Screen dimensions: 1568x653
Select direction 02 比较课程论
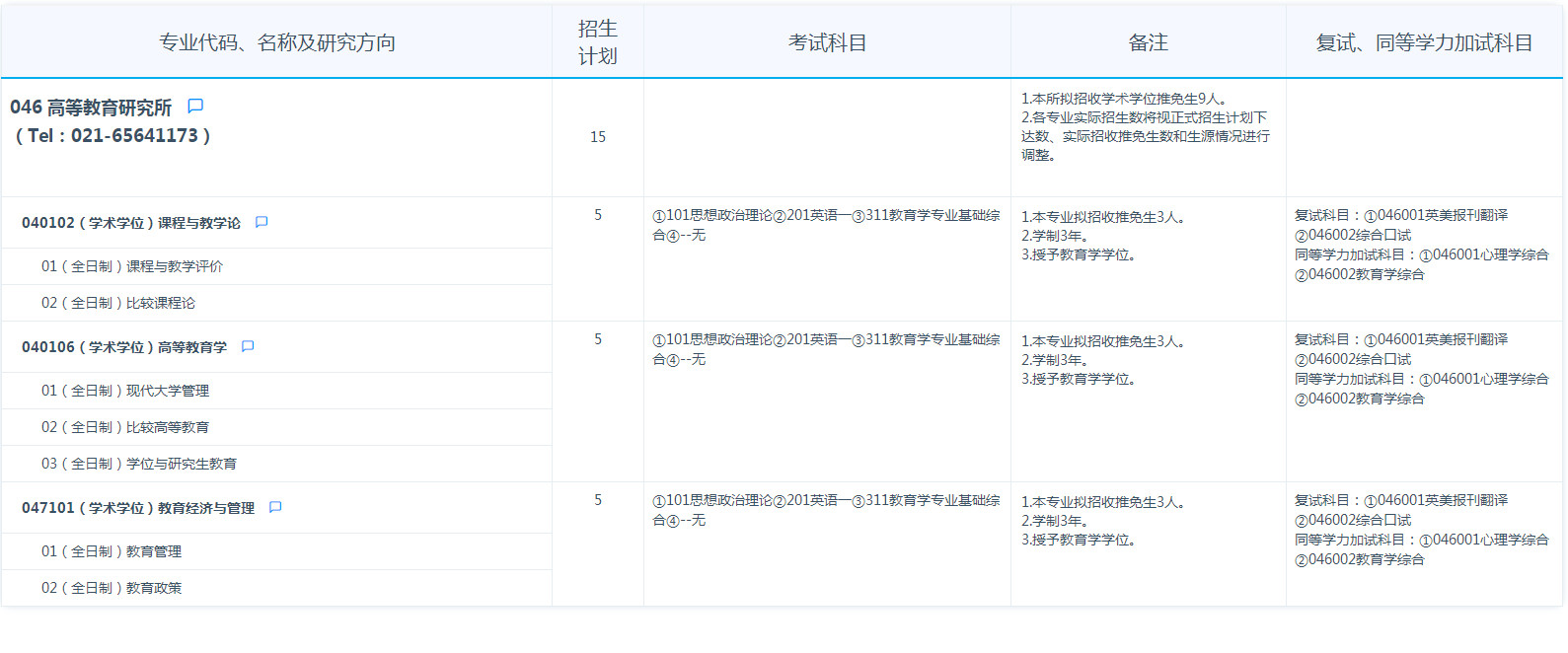point(118,303)
